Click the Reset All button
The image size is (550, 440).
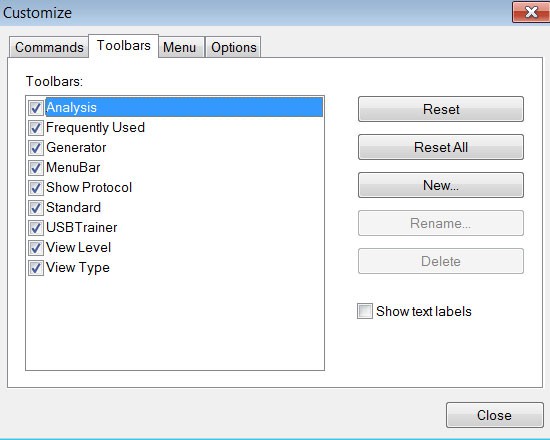[441, 147]
